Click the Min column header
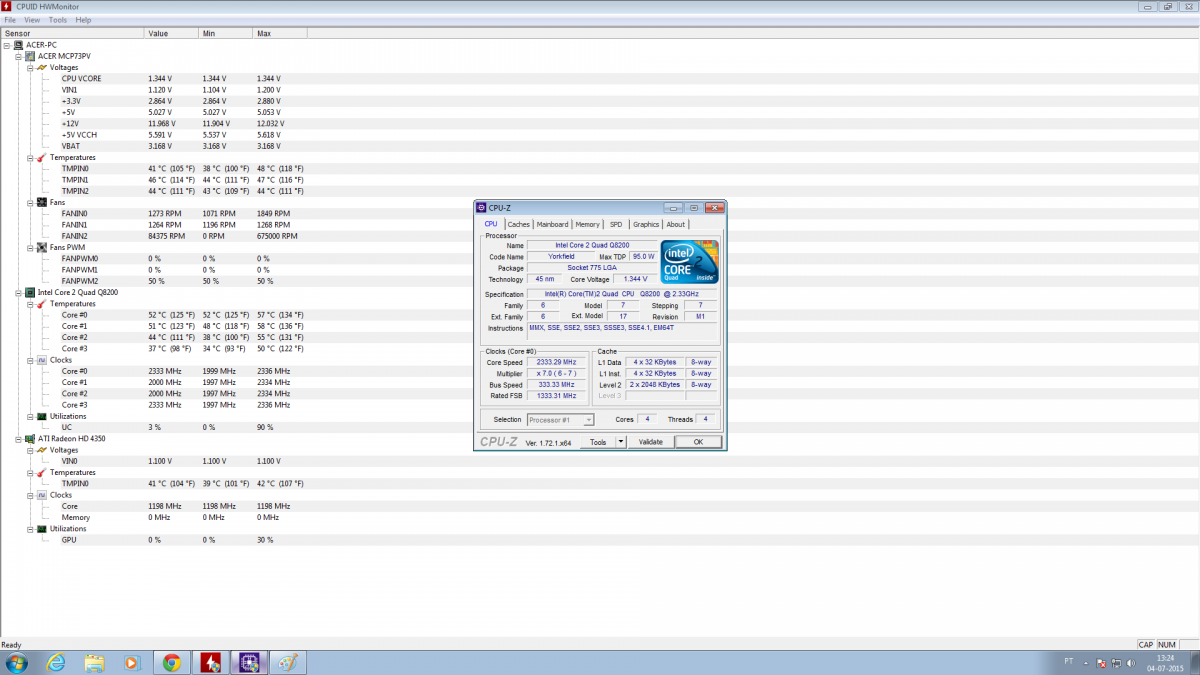Screen dimensions: 1200x675 (225, 33)
